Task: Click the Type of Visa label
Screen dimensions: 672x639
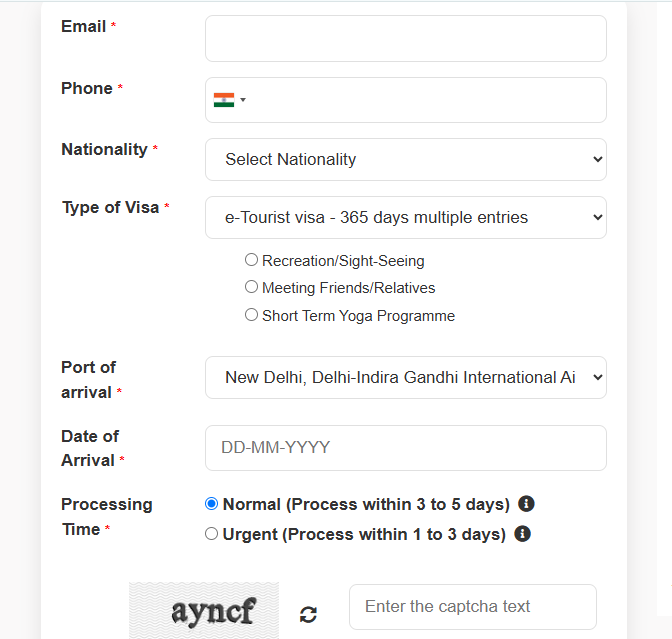Action: [110, 208]
